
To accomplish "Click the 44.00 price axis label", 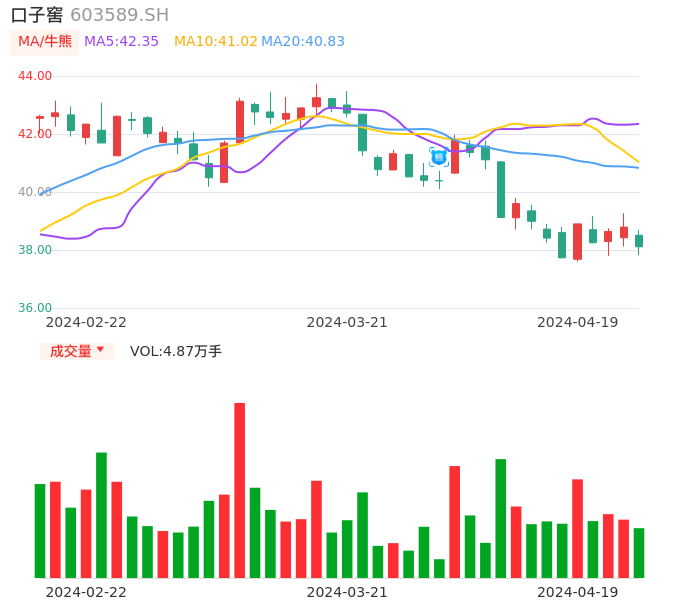I will 35,76.
